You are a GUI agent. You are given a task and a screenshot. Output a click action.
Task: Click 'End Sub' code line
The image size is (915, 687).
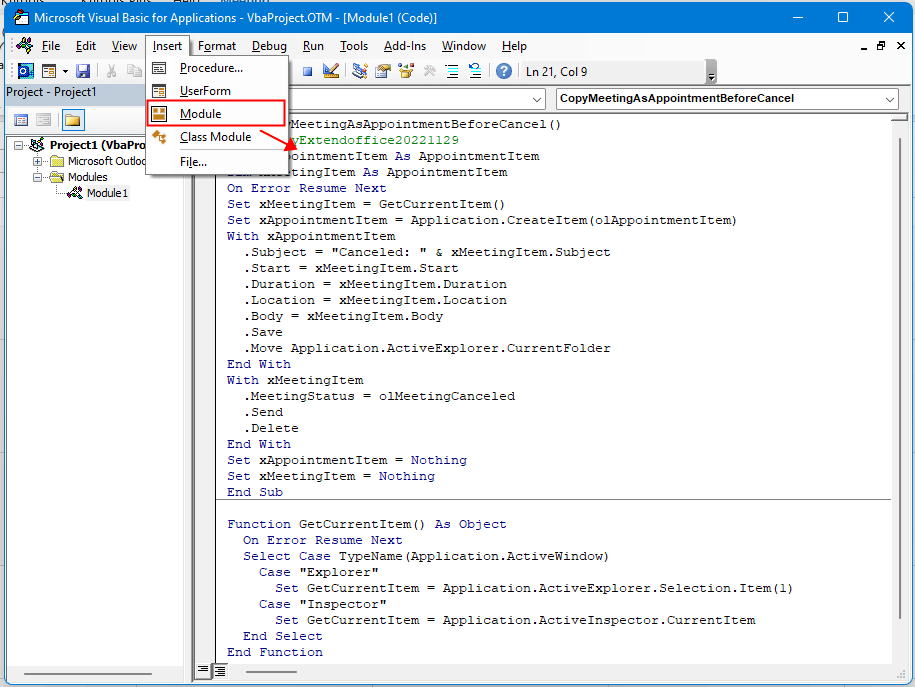click(x=255, y=492)
